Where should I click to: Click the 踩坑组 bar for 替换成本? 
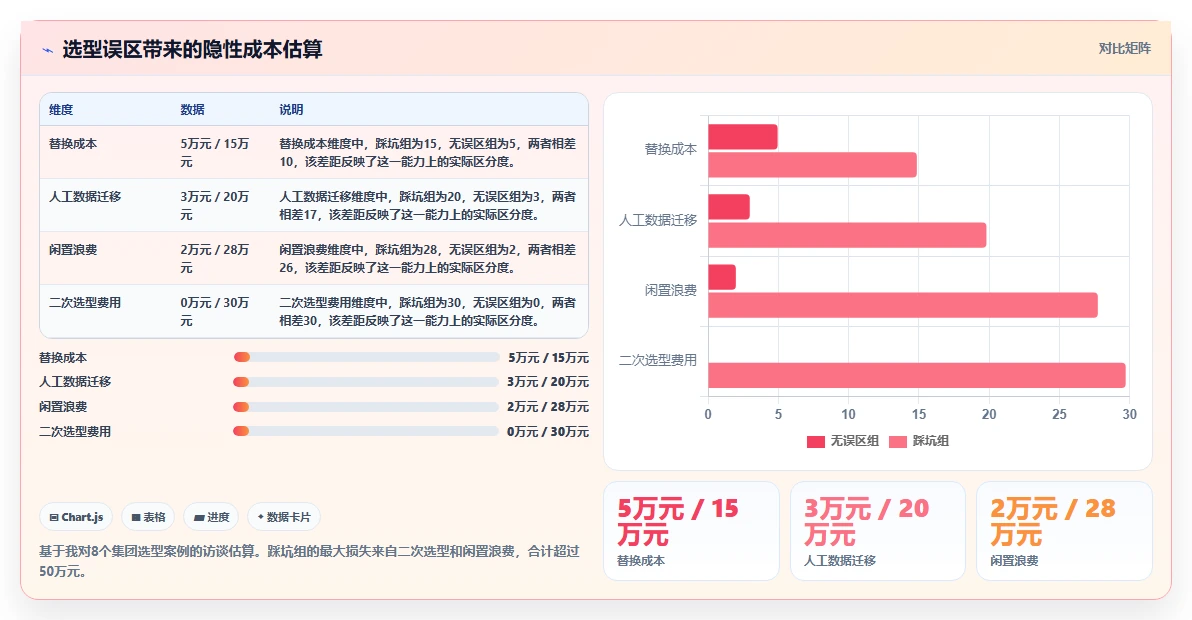click(813, 165)
